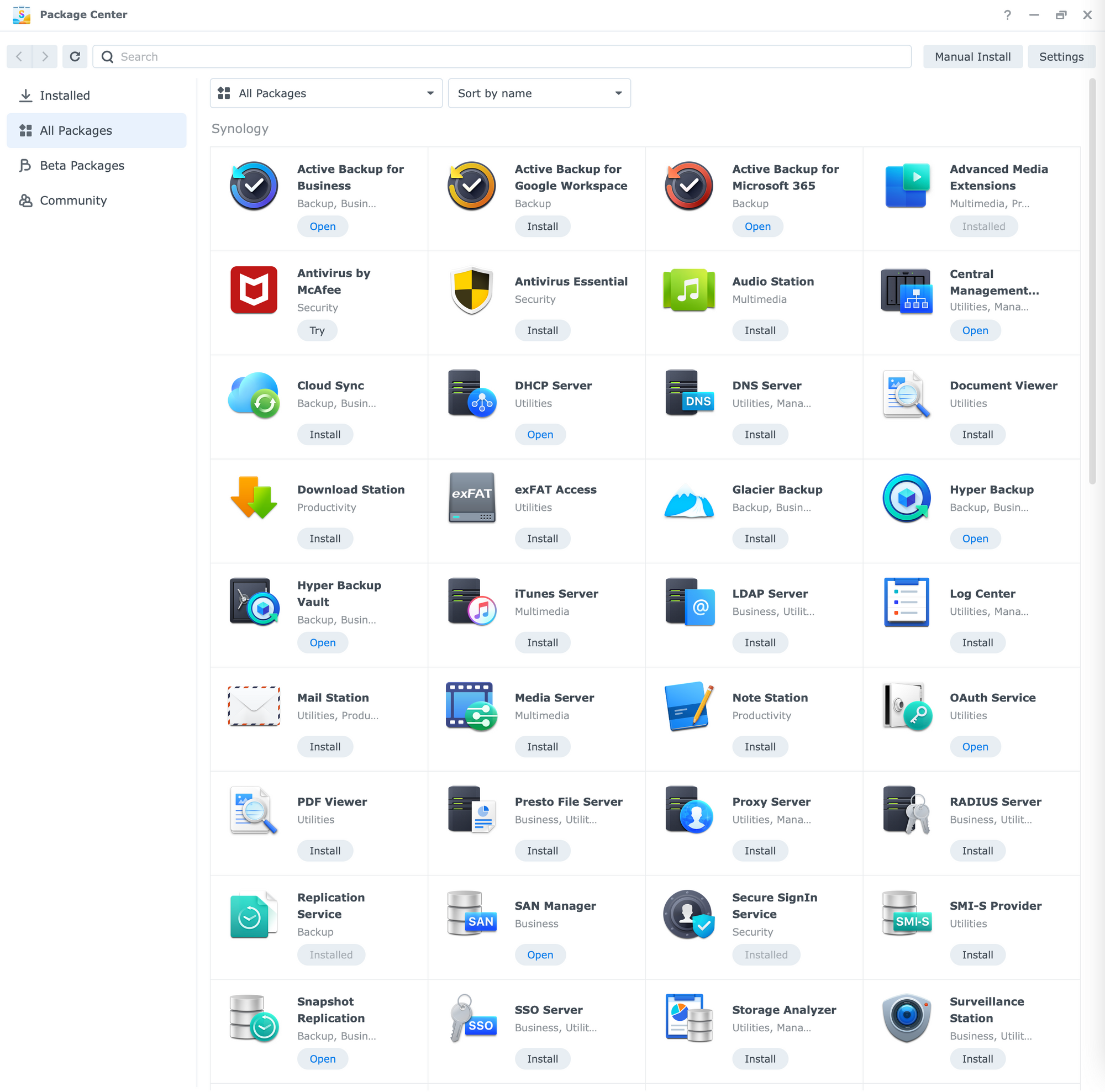Select the Hyper Backup icon
Viewport: 1105px width, 1092px height.
(x=907, y=498)
